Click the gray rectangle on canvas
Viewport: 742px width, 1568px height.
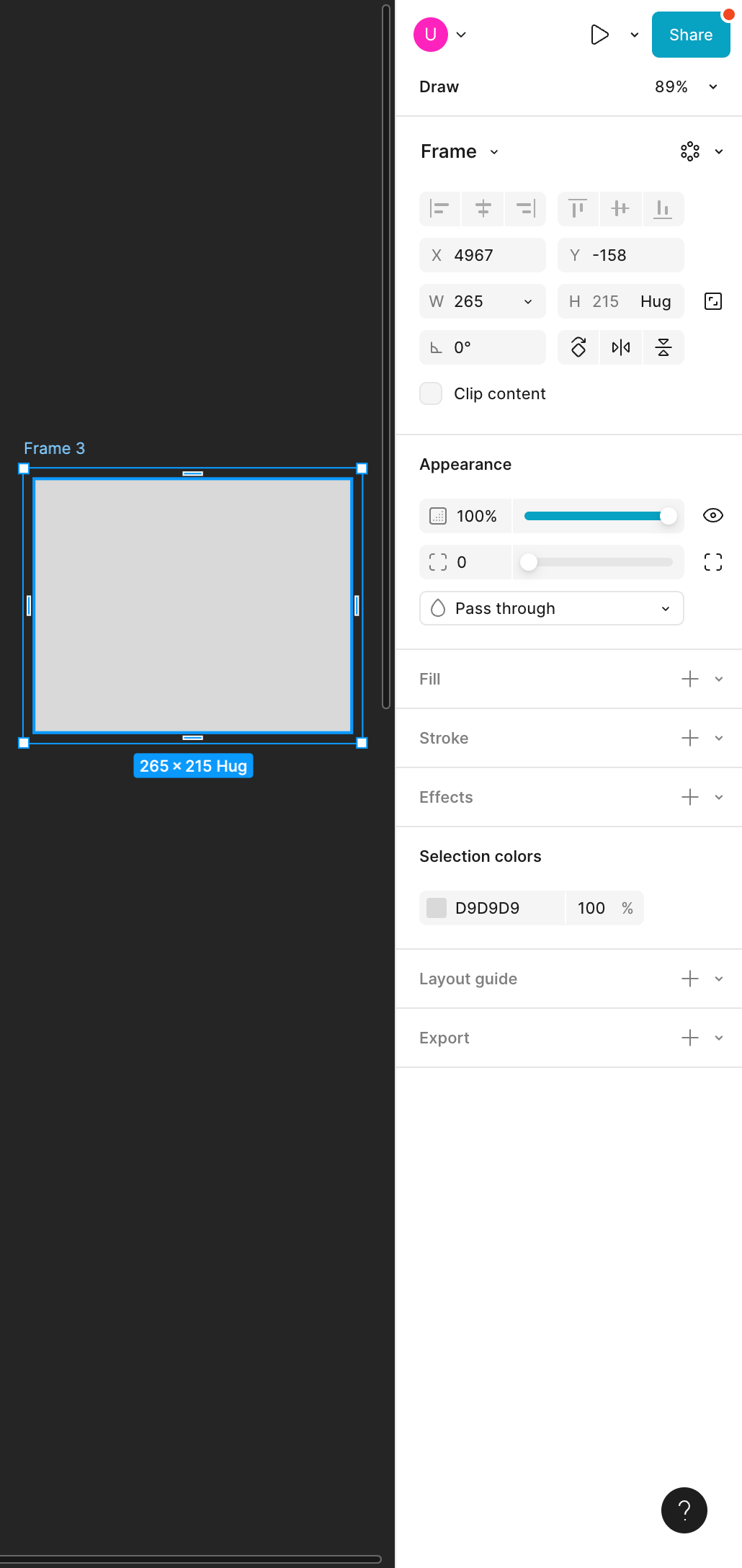tap(193, 606)
